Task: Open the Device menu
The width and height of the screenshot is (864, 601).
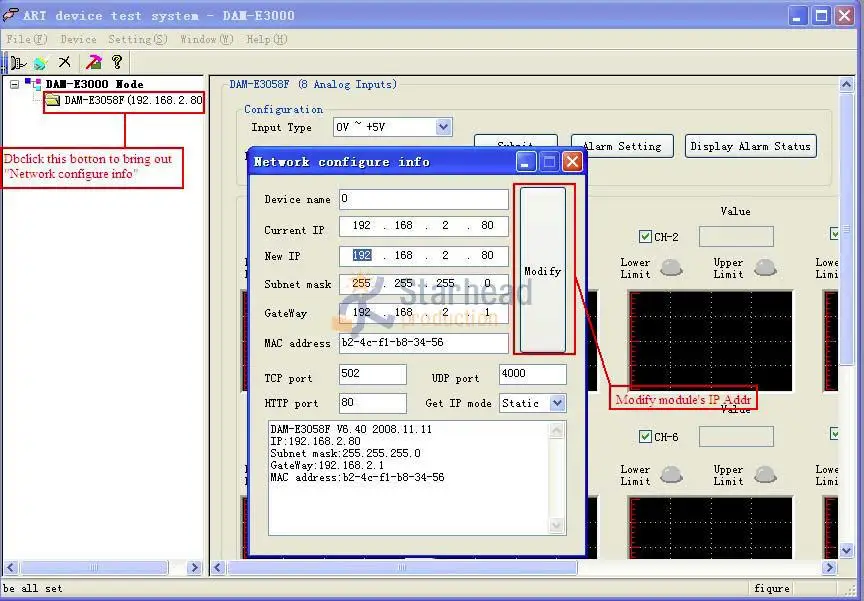Action: 78,39
